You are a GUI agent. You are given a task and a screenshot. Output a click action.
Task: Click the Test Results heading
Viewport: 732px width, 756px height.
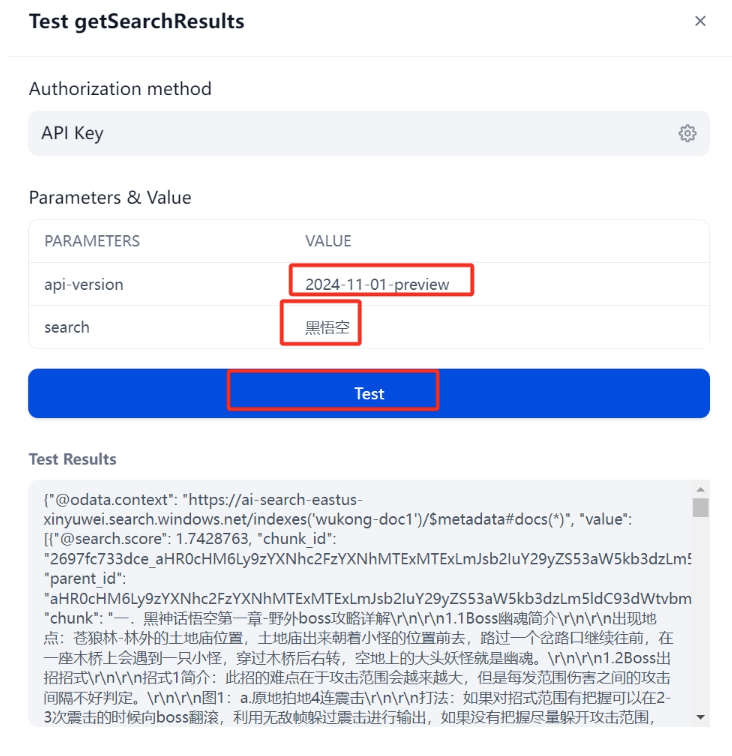[x=73, y=459]
